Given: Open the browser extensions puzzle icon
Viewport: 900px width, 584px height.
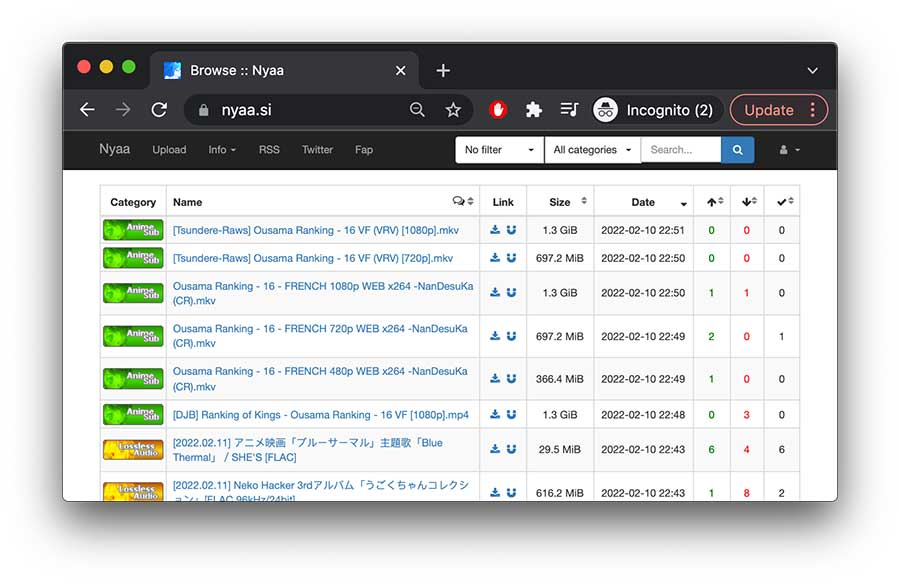Looking at the screenshot, I should [534, 110].
